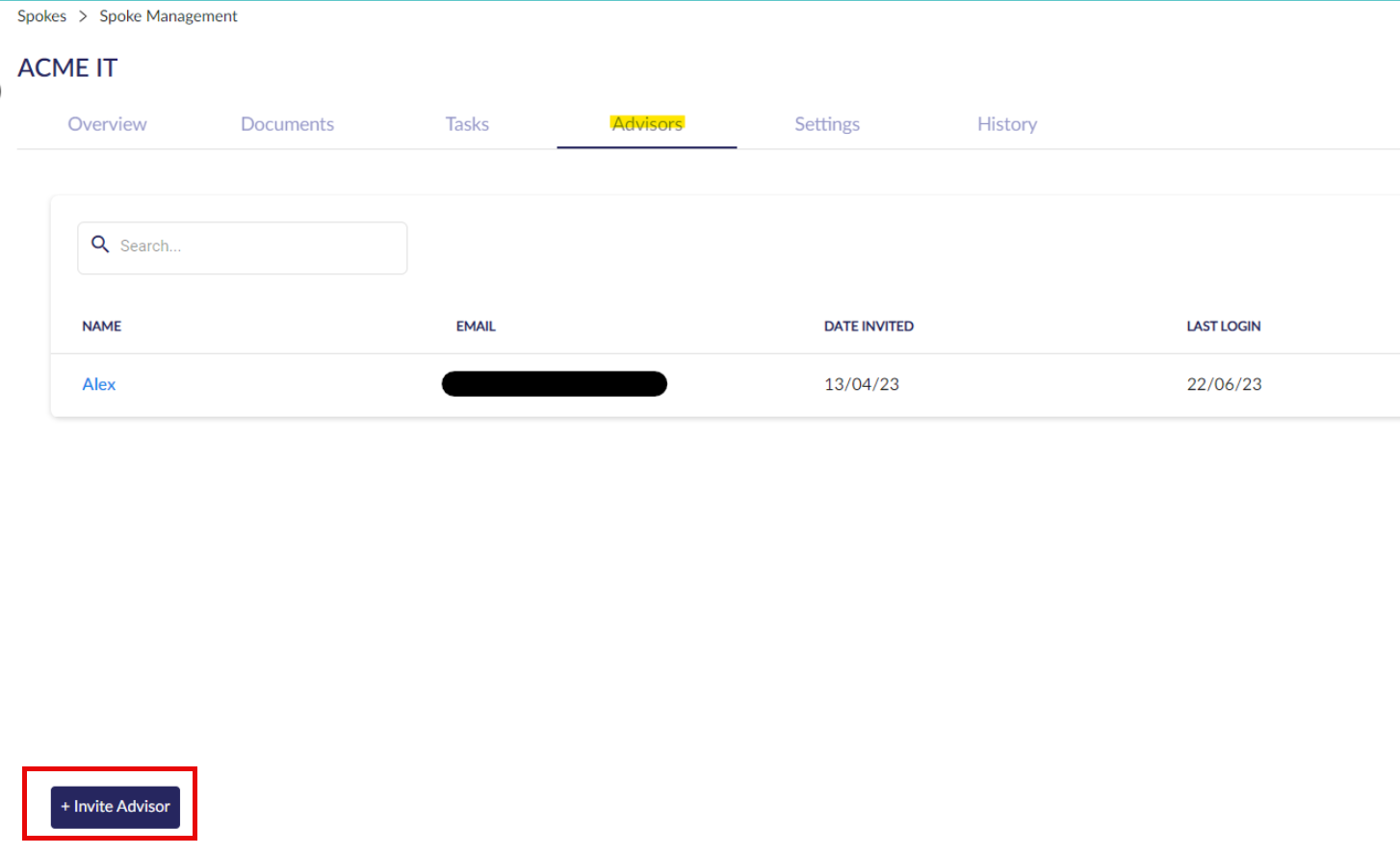The height and width of the screenshot is (855, 1400).
Task: Click the NAME column header
Action: (x=102, y=326)
